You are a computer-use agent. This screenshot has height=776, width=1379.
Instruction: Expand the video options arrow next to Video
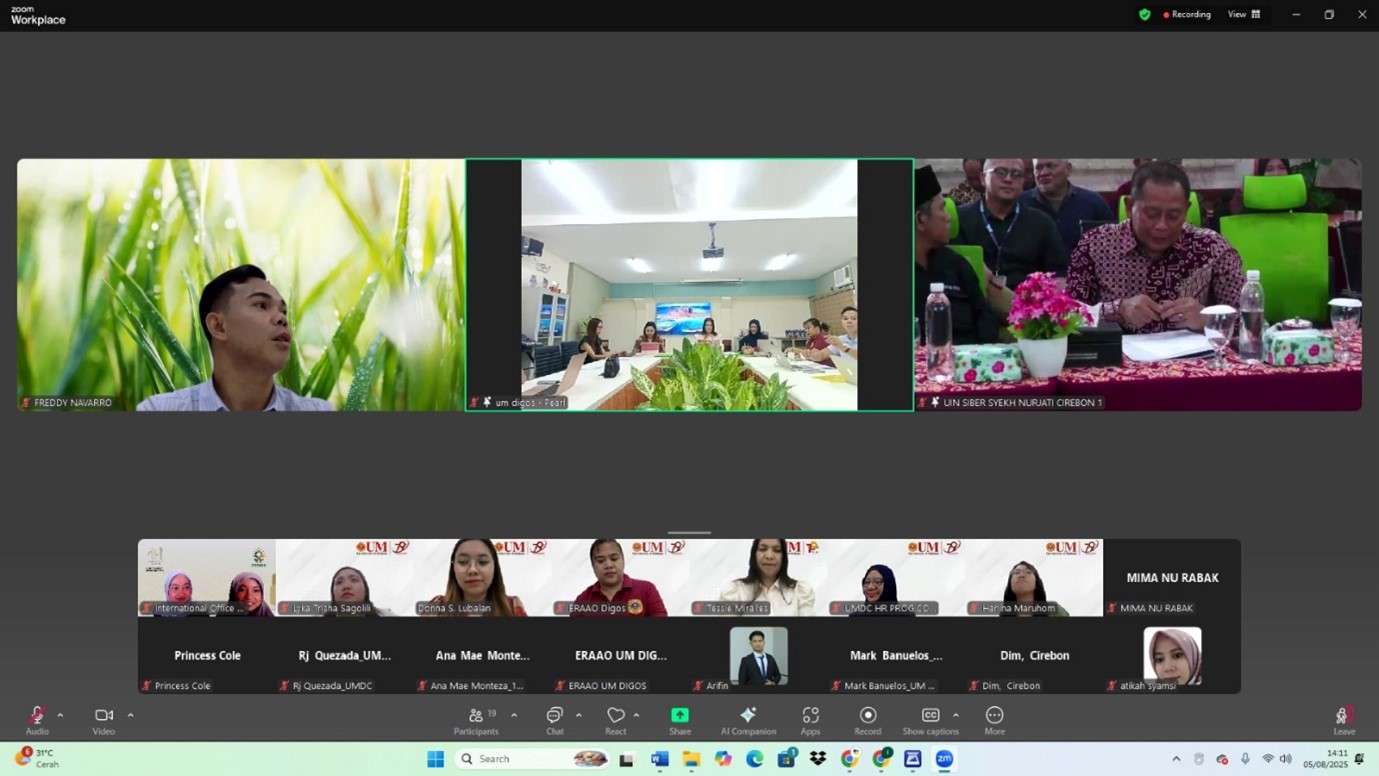(130, 715)
